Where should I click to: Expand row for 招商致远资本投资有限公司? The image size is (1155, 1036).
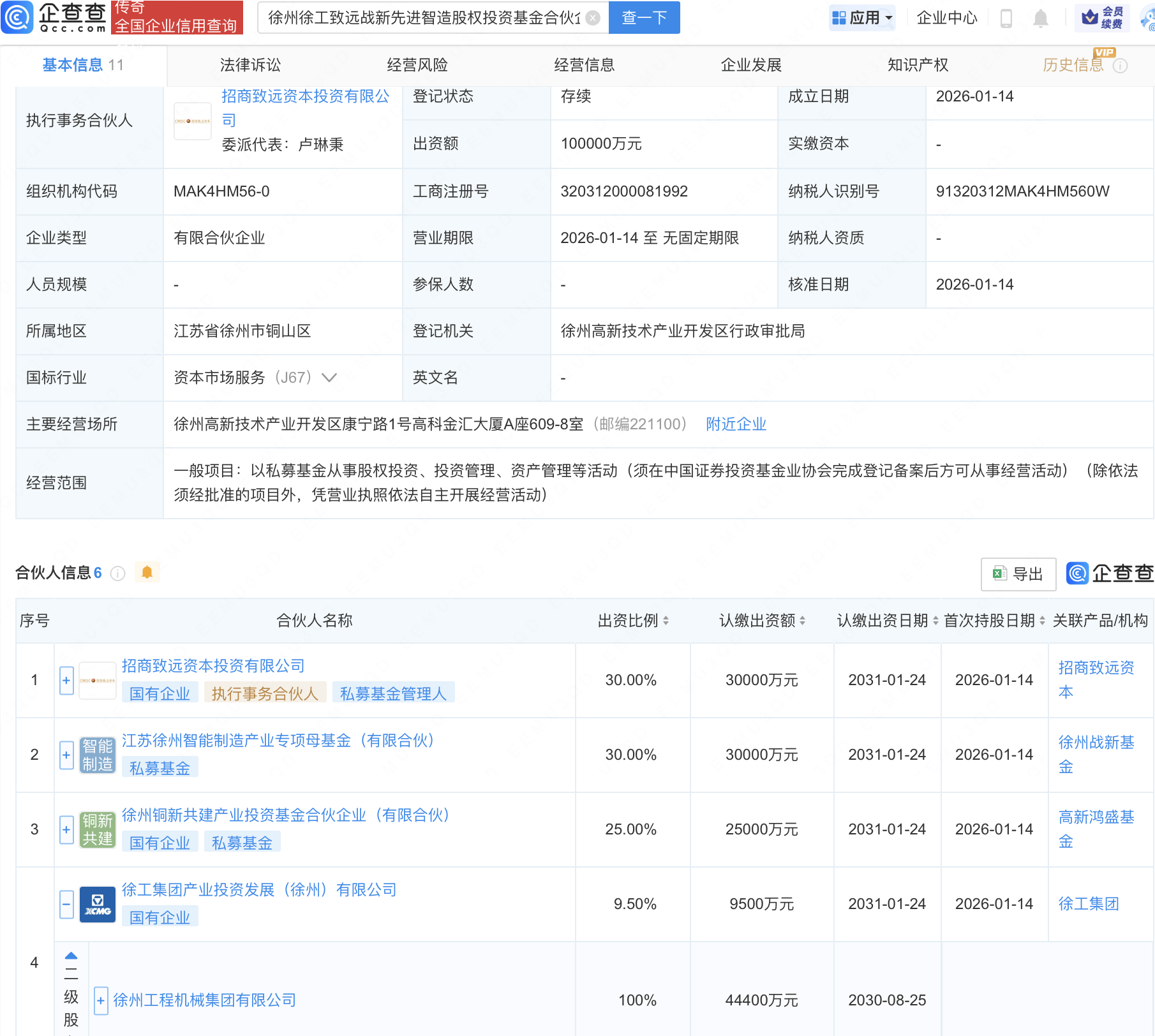pos(66,680)
